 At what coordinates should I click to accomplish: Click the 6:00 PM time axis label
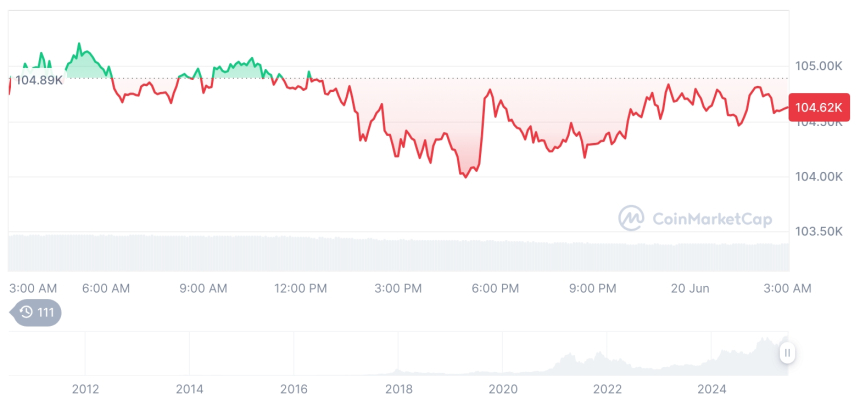(x=495, y=289)
